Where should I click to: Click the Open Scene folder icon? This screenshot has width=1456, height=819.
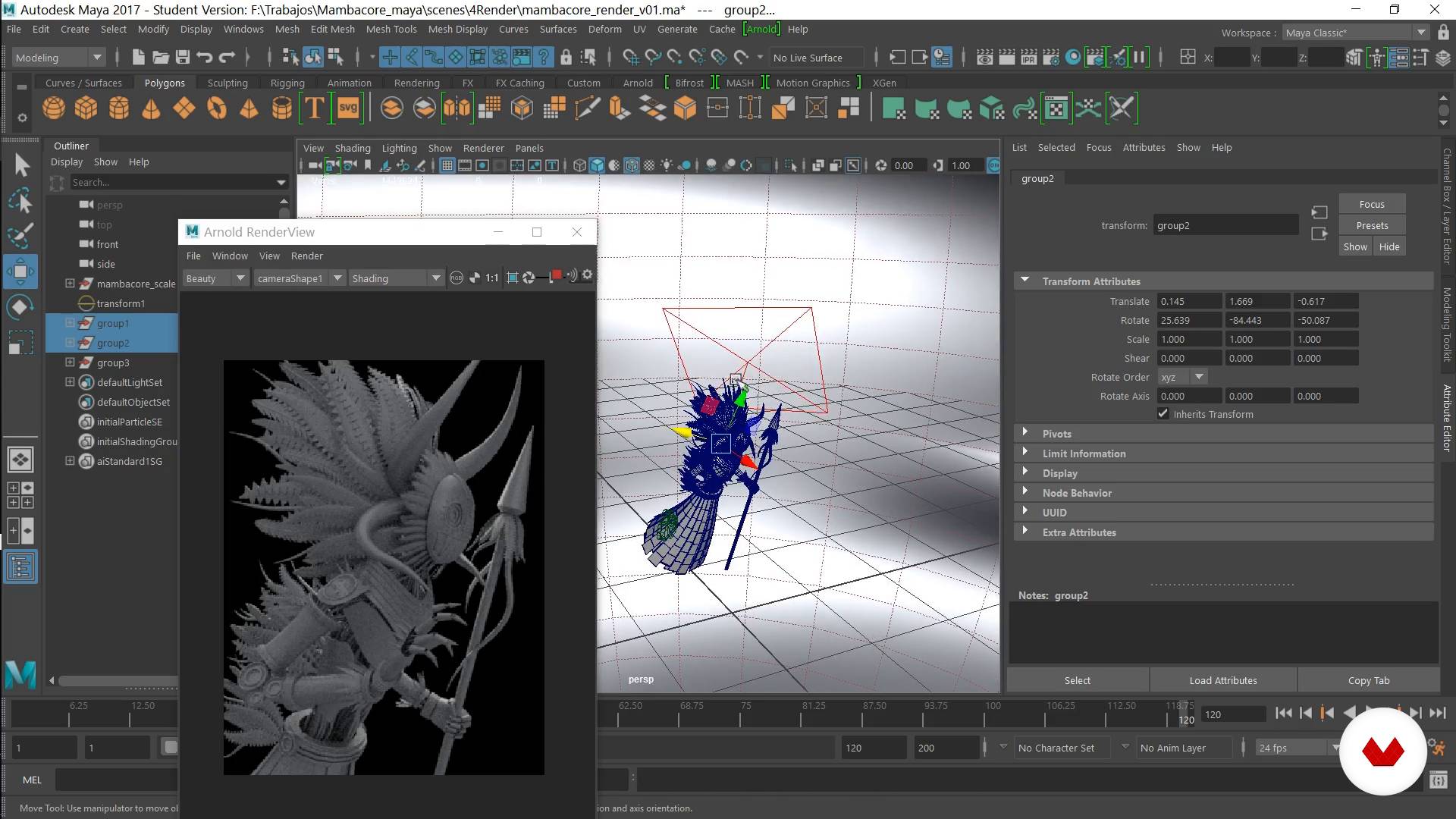click(160, 57)
